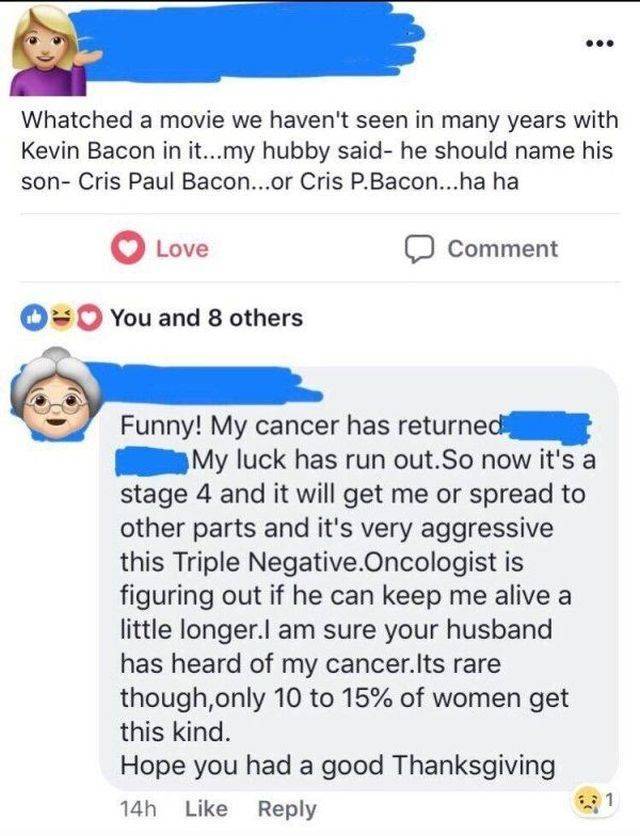Click the laughing haha reaction icon
Screen dimensions: 640x836
pos(59,313)
